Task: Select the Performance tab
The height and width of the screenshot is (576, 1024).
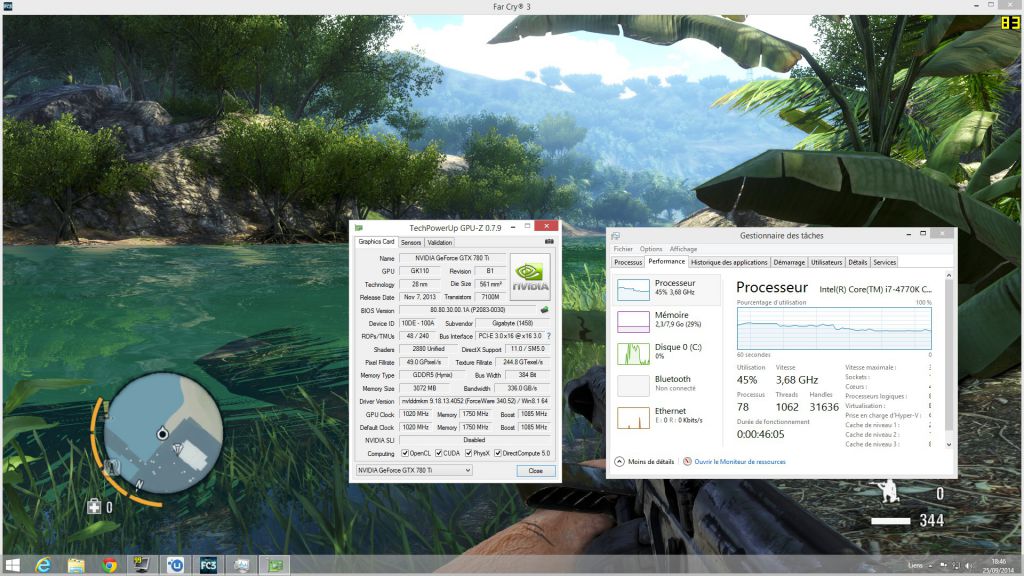Action: [x=667, y=262]
